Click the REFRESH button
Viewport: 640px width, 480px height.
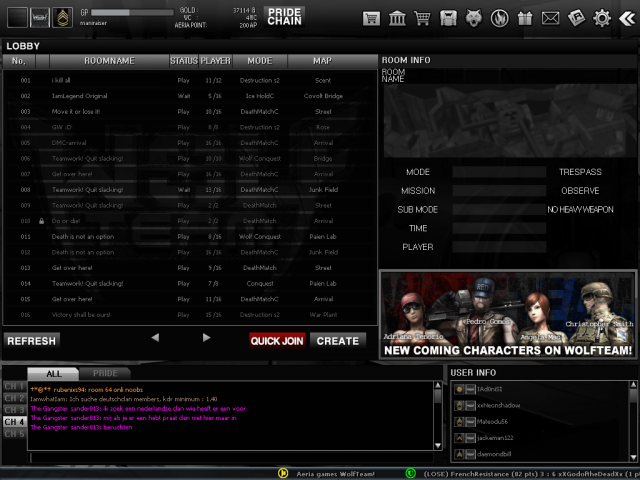[31, 341]
